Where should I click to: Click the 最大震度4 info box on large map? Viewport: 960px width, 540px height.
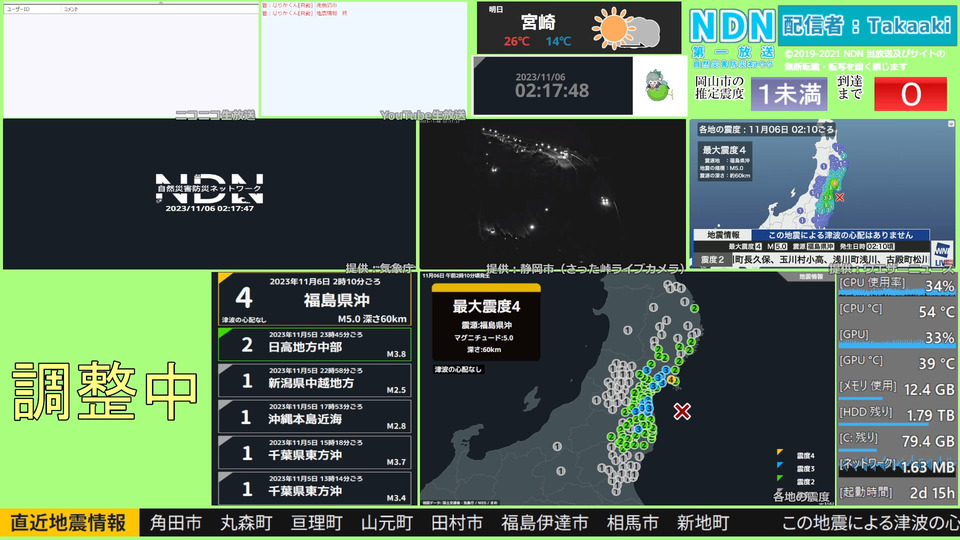[486, 322]
